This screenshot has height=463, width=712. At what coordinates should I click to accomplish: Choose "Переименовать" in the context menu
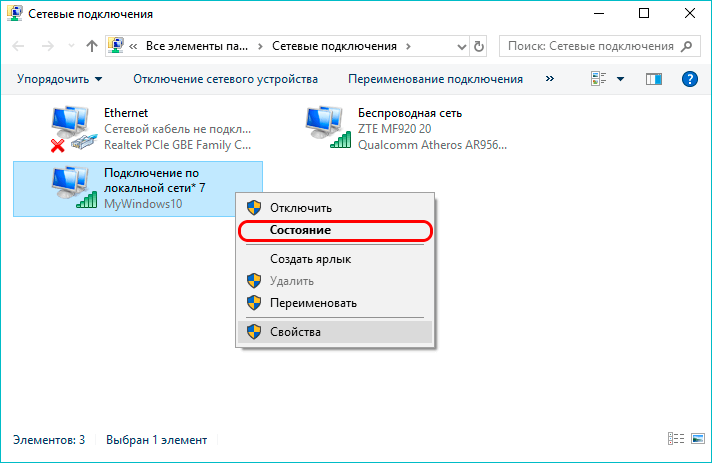click(335, 303)
